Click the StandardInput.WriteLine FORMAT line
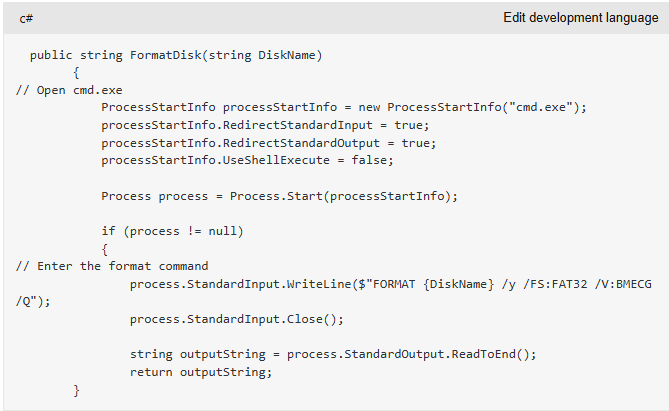Screen dimensions: 669x411 (x=390, y=284)
